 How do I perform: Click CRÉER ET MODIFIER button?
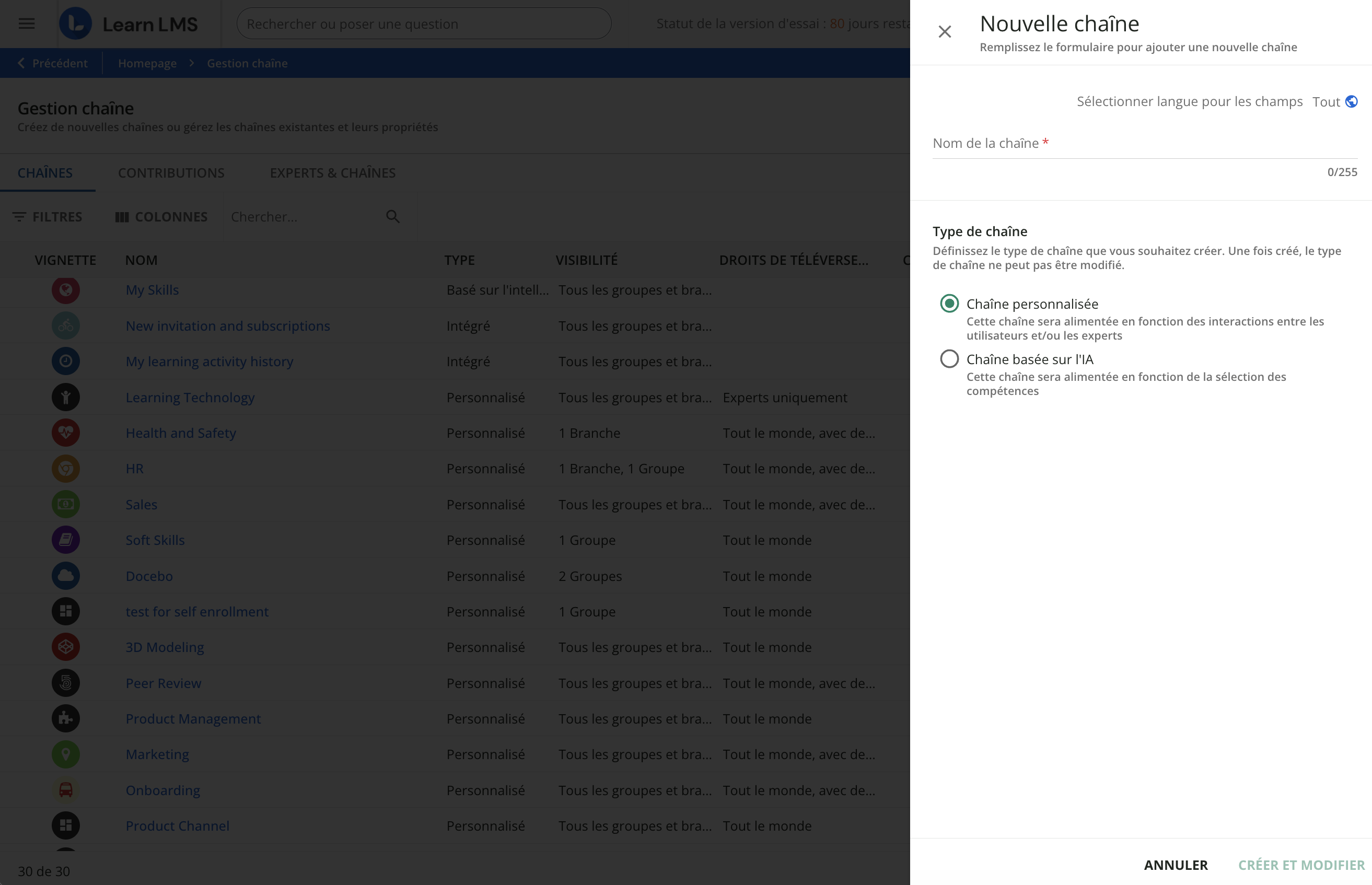click(x=1301, y=864)
